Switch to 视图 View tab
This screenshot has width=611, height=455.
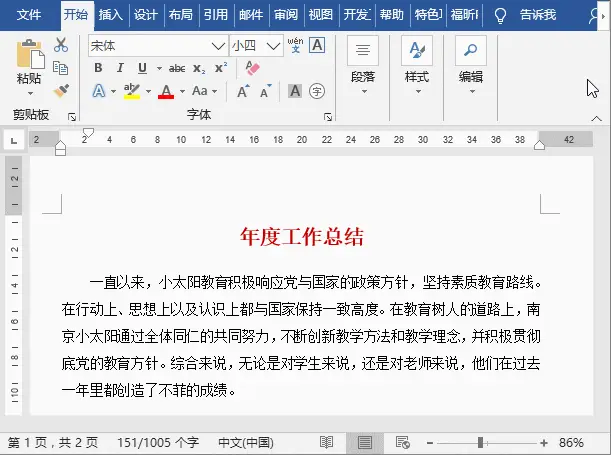[321, 15]
